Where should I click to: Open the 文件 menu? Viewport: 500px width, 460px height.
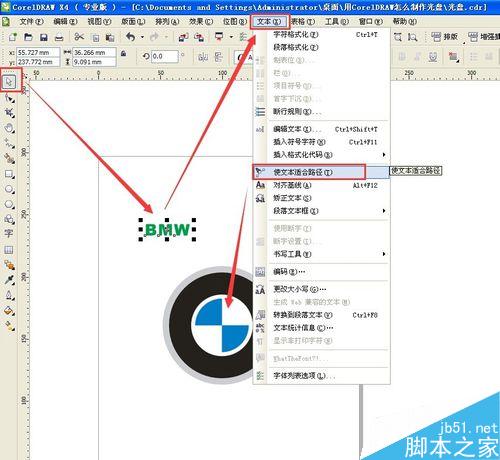[31, 22]
